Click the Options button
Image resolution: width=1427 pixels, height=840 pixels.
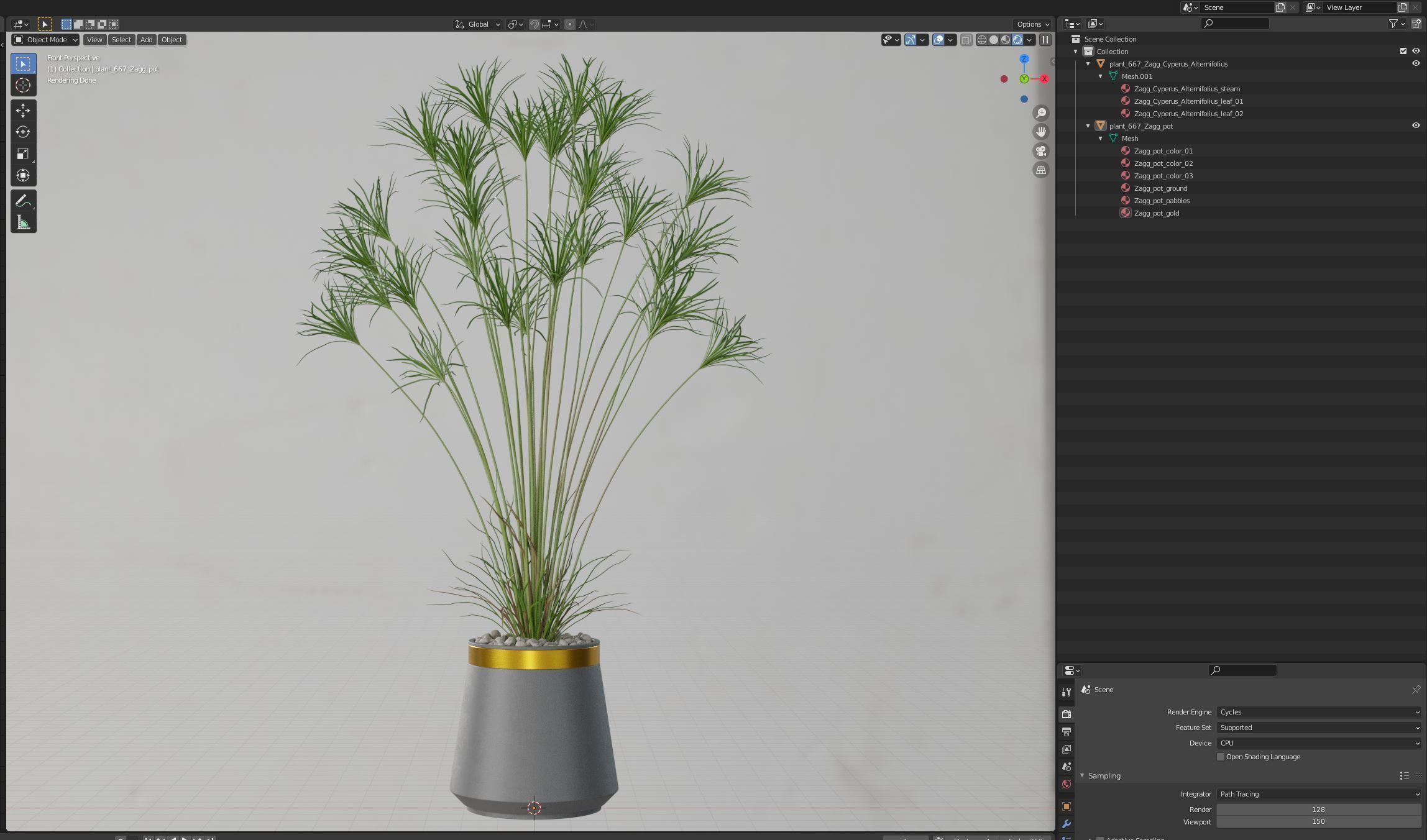tap(1033, 24)
